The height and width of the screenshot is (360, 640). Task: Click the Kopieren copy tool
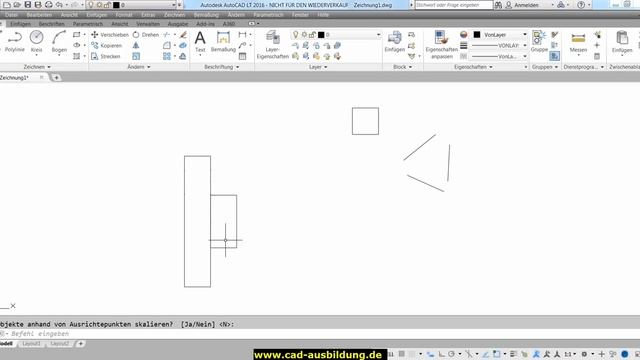(x=107, y=45)
